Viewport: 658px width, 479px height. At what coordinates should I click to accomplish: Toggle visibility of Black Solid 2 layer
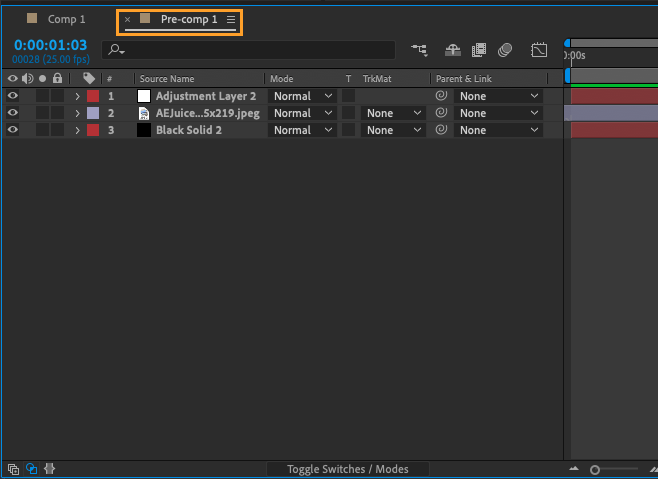[13, 130]
